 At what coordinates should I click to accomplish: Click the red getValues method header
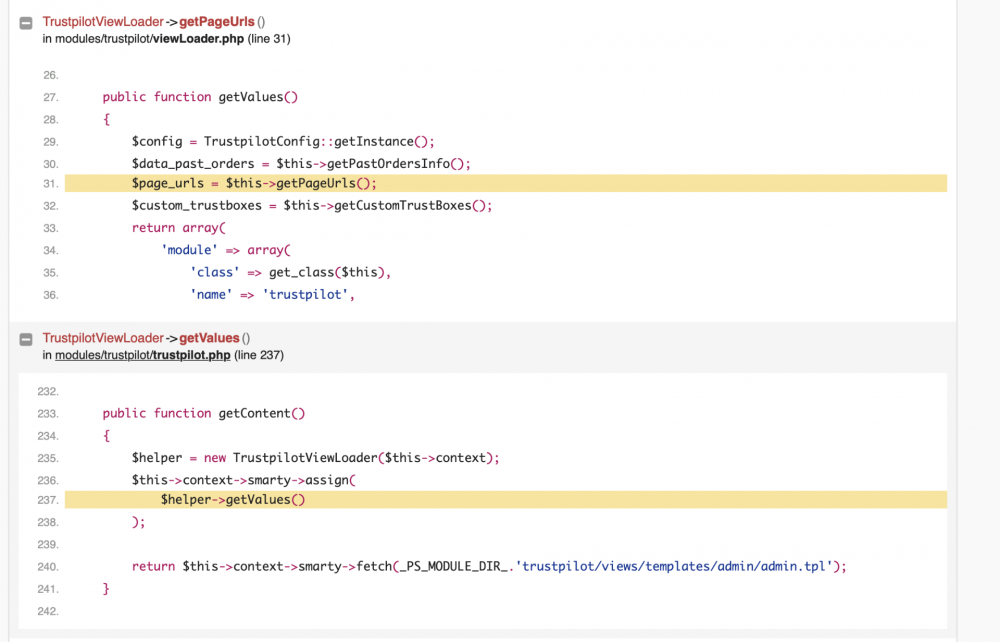[x=209, y=338]
